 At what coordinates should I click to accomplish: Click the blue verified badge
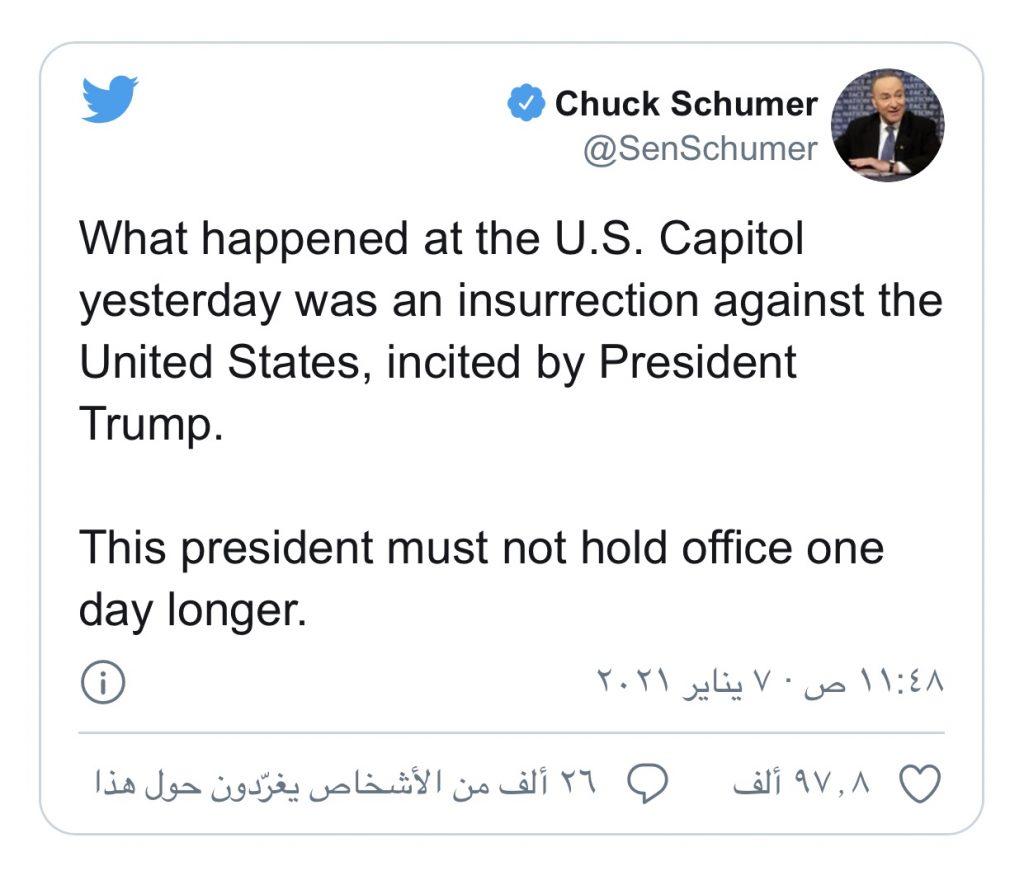tap(525, 103)
